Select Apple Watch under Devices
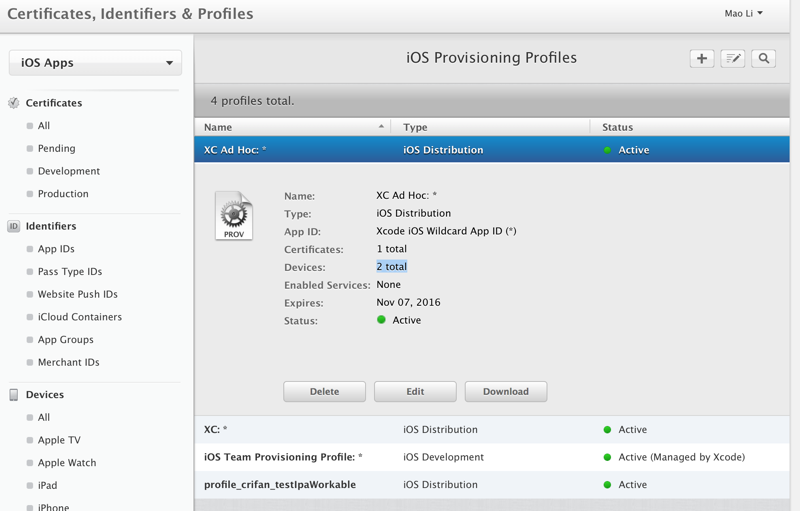Image resolution: width=800 pixels, height=511 pixels. click(x=67, y=463)
